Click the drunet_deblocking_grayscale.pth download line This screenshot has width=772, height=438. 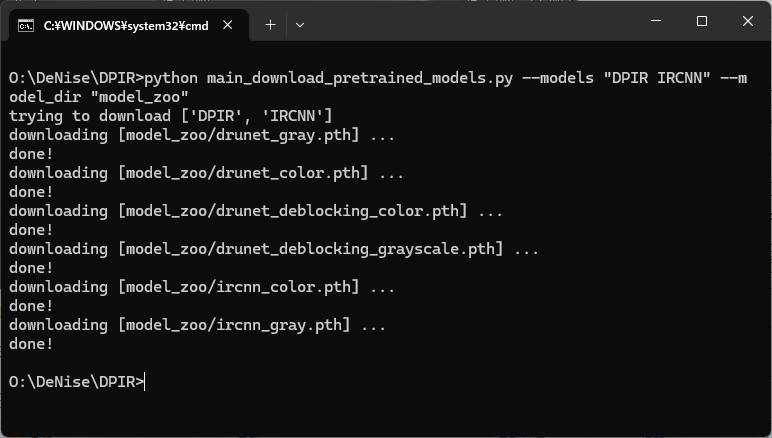click(x=274, y=249)
